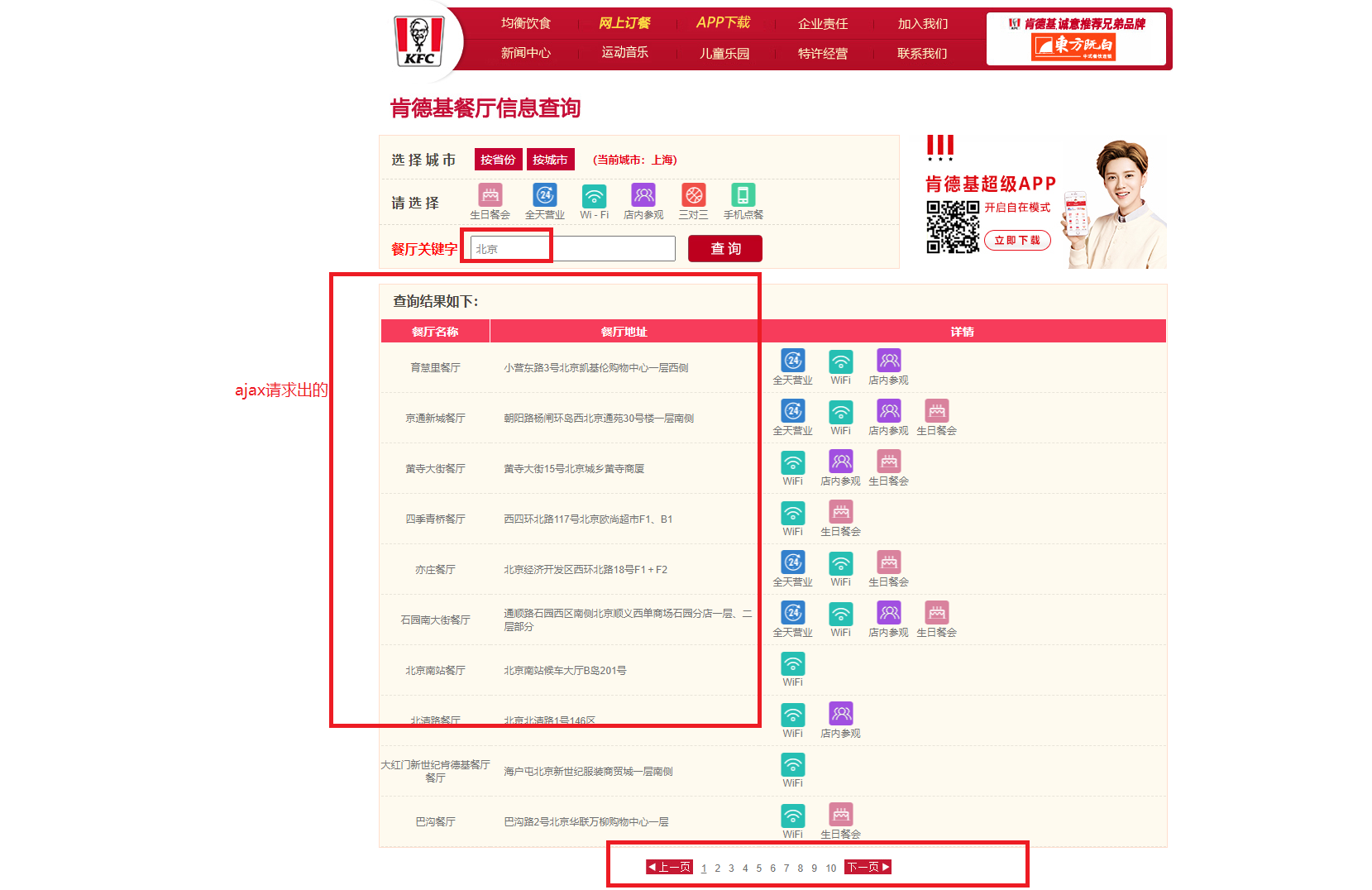Click 店内参观 icon in 北清路餐厅 row

(841, 714)
